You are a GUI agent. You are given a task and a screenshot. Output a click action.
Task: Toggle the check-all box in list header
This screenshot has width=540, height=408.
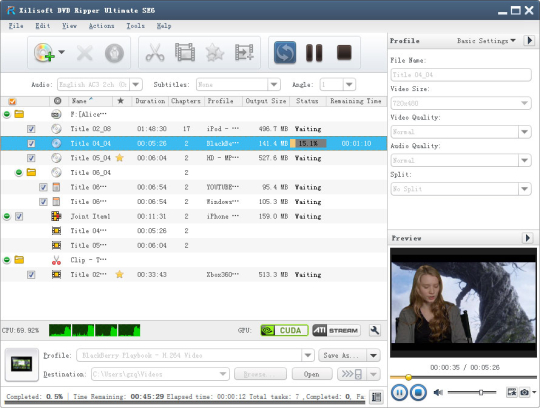[12, 101]
